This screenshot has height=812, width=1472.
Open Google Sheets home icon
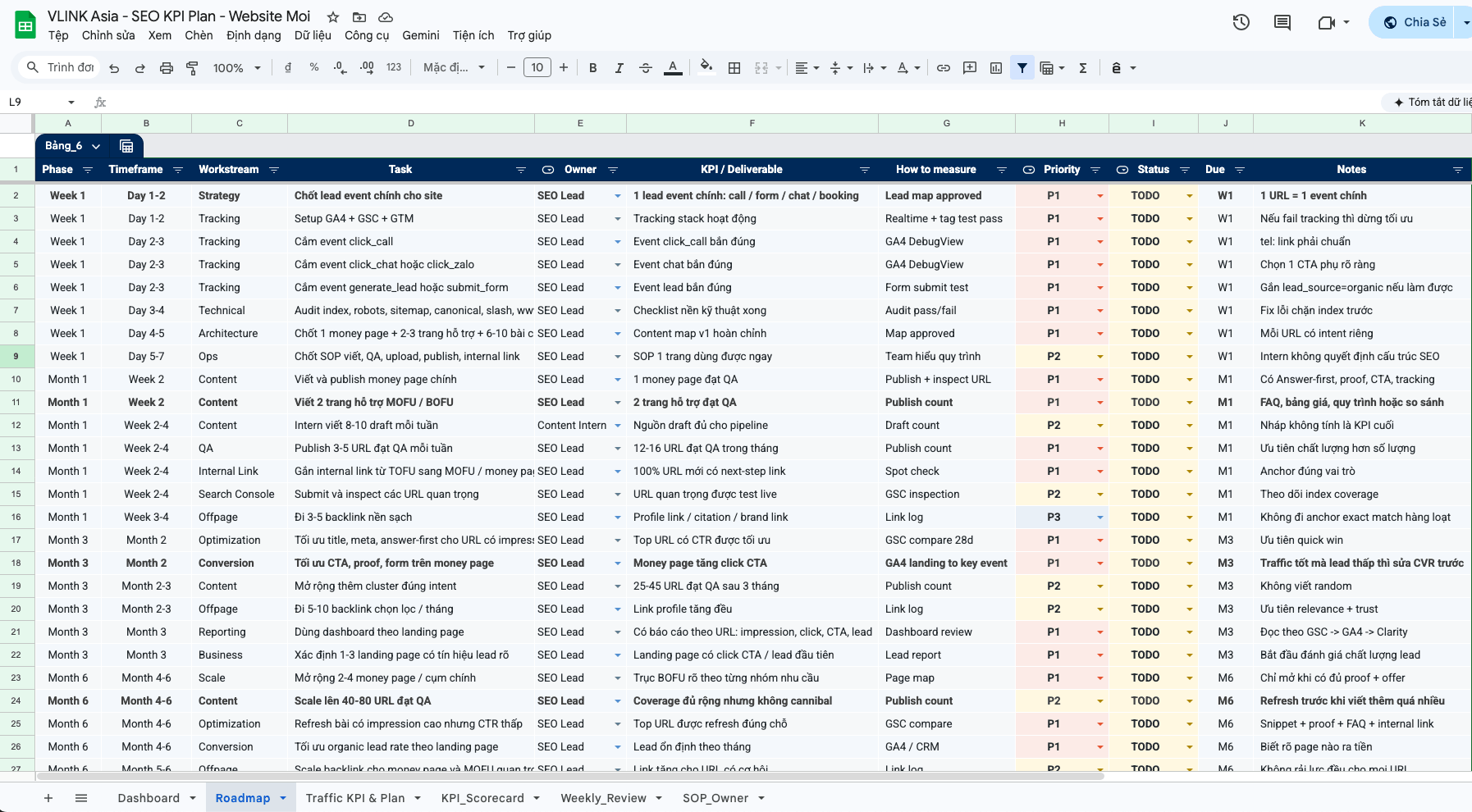[x=25, y=25]
